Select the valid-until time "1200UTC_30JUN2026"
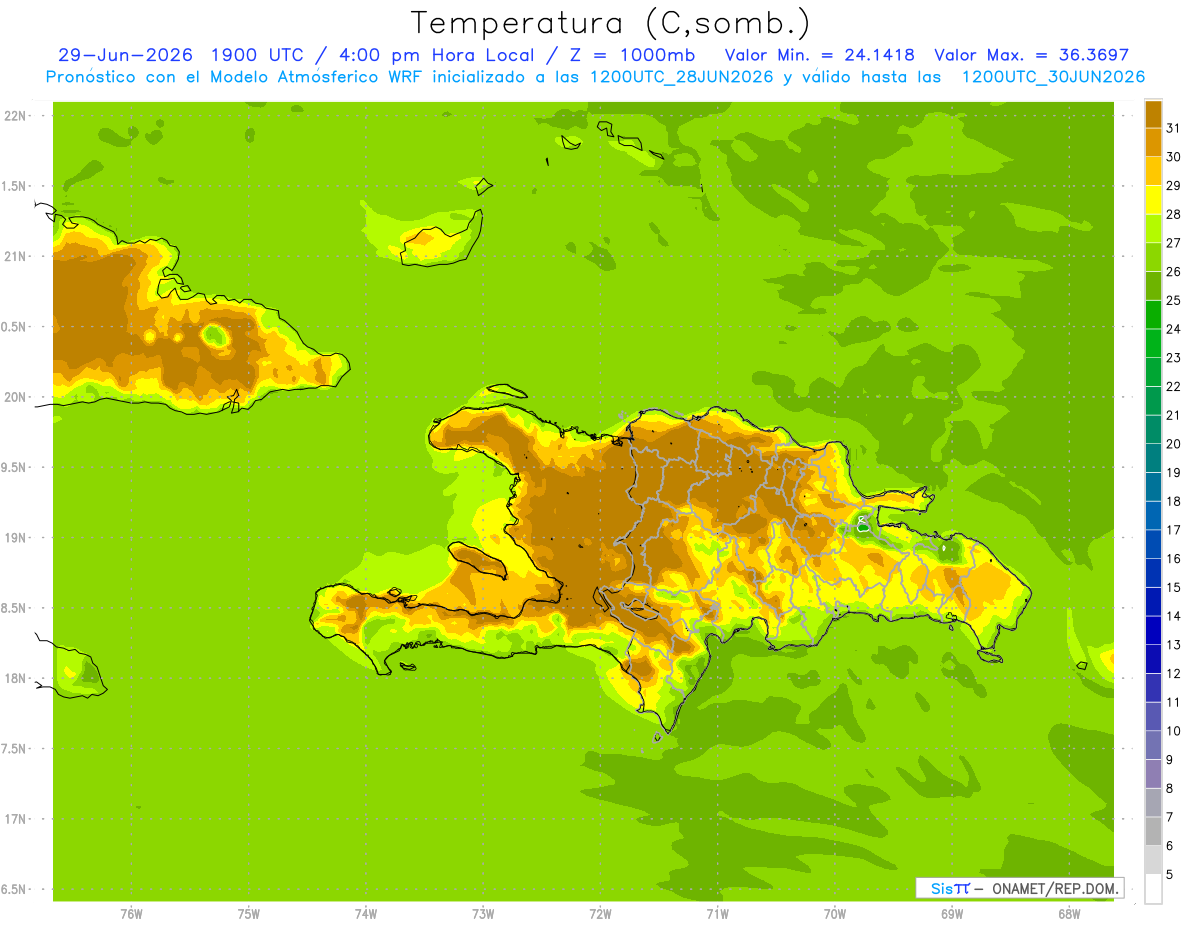Viewport: 1200px width, 927px height. pos(1053,77)
